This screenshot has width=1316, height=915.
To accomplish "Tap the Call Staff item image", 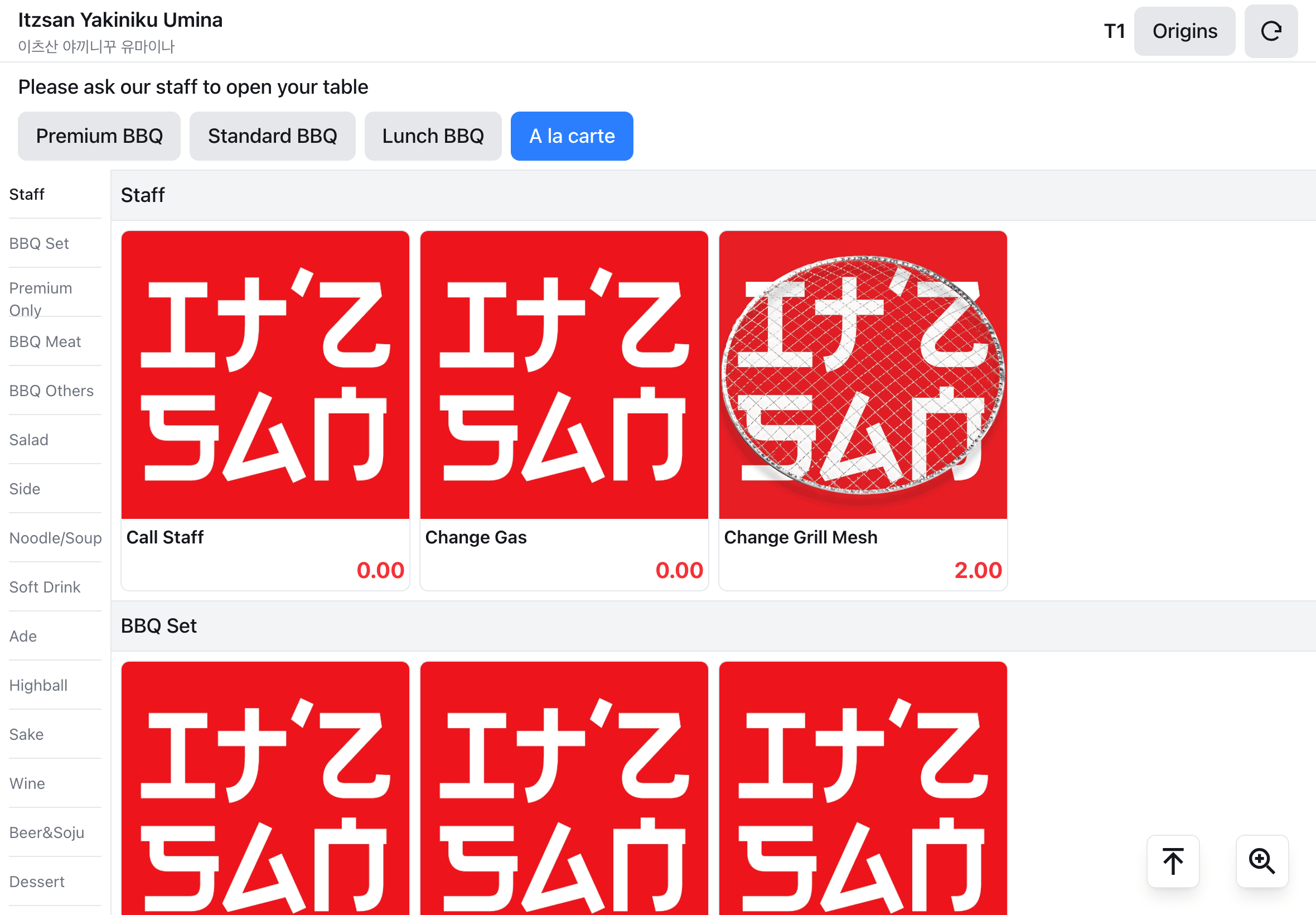I will tap(265, 375).
